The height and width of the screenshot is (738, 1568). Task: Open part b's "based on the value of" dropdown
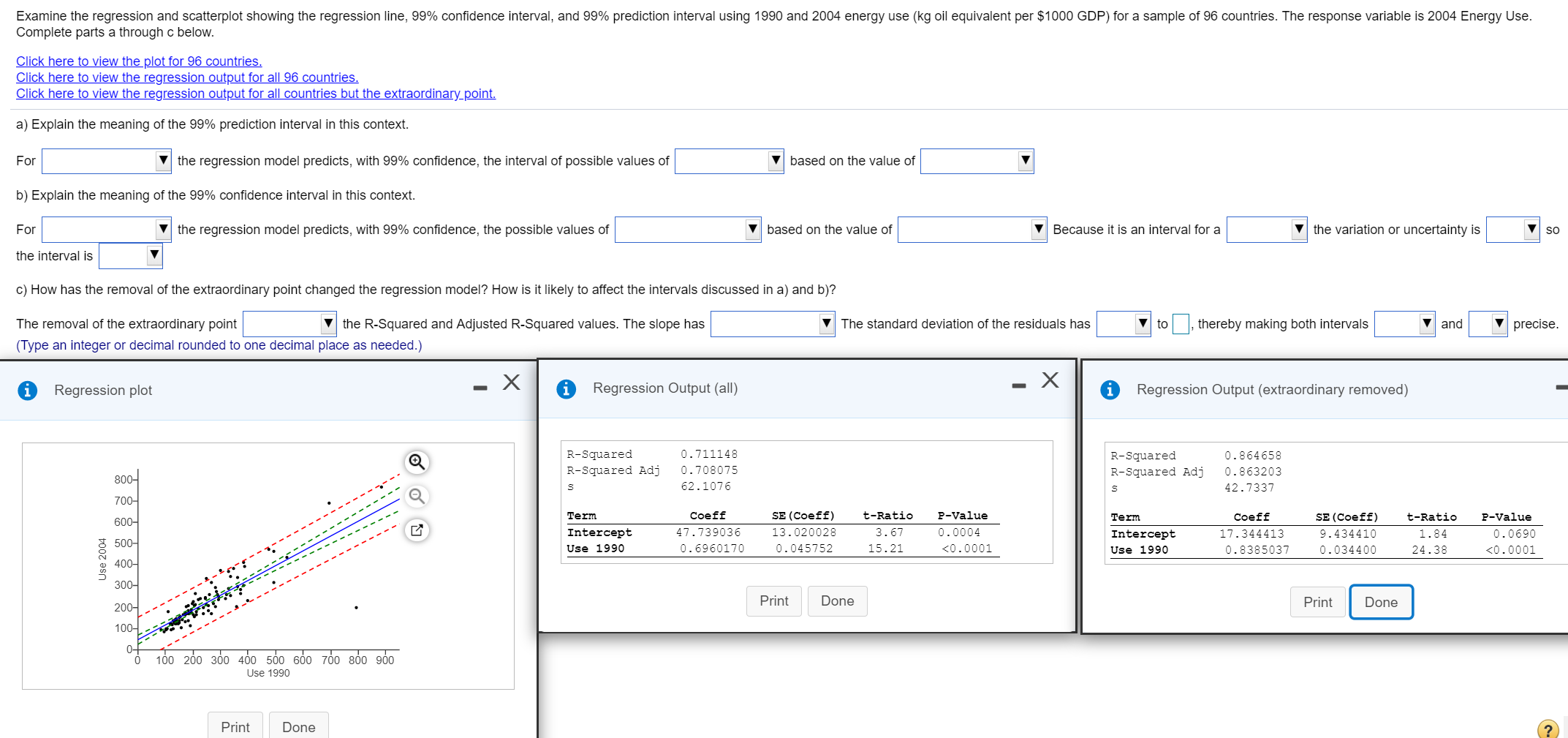(972, 230)
